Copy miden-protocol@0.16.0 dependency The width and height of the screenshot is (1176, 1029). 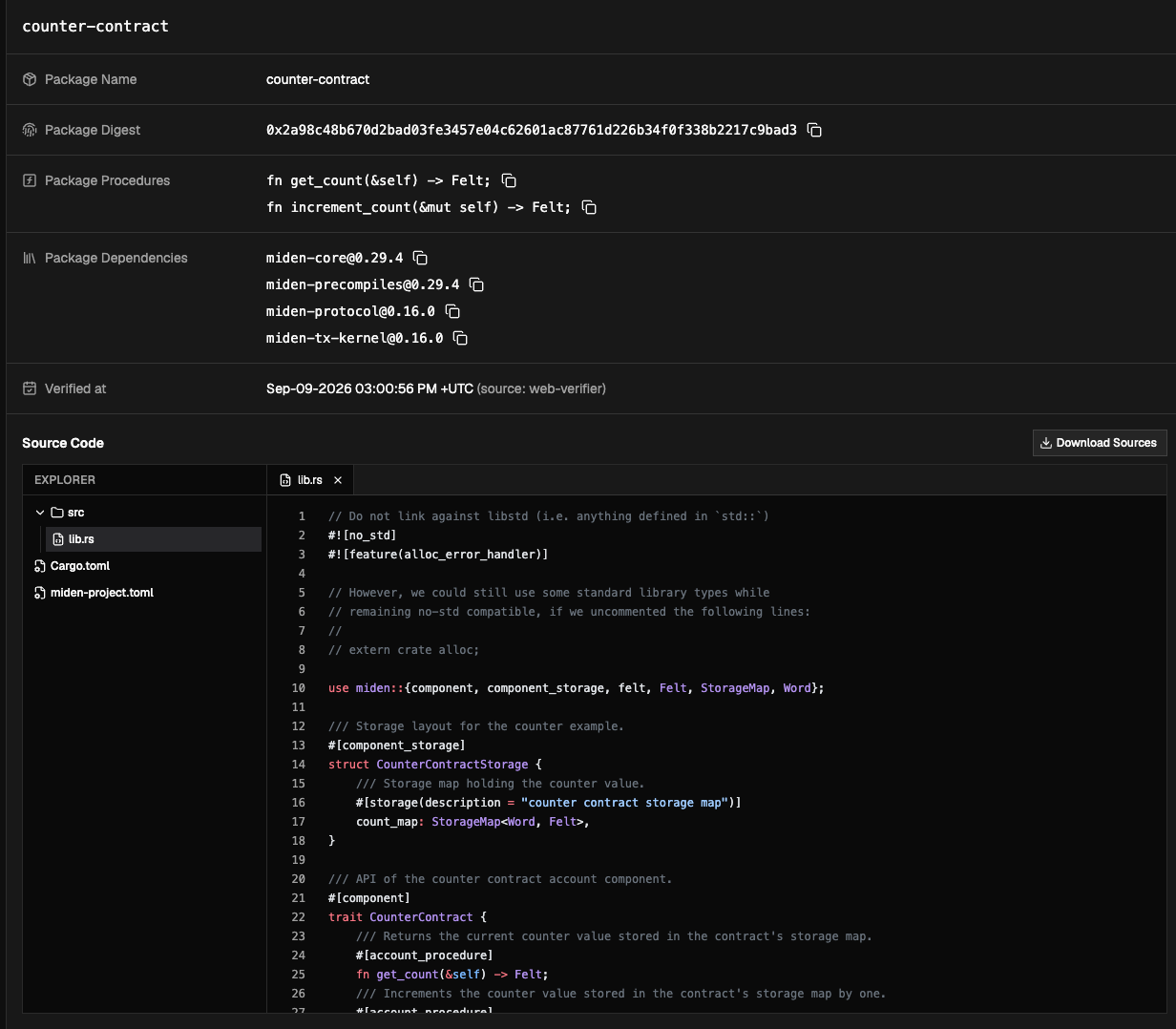[x=452, y=311]
